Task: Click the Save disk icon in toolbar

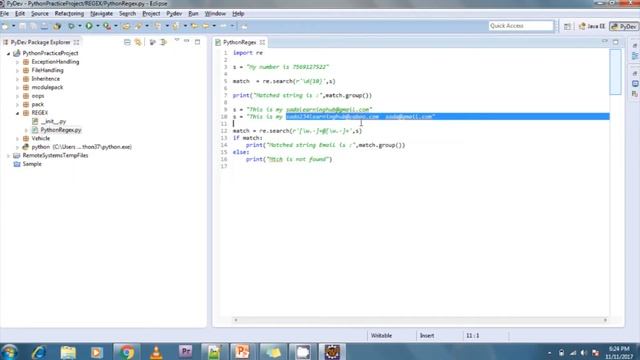Action: pos(22,26)
